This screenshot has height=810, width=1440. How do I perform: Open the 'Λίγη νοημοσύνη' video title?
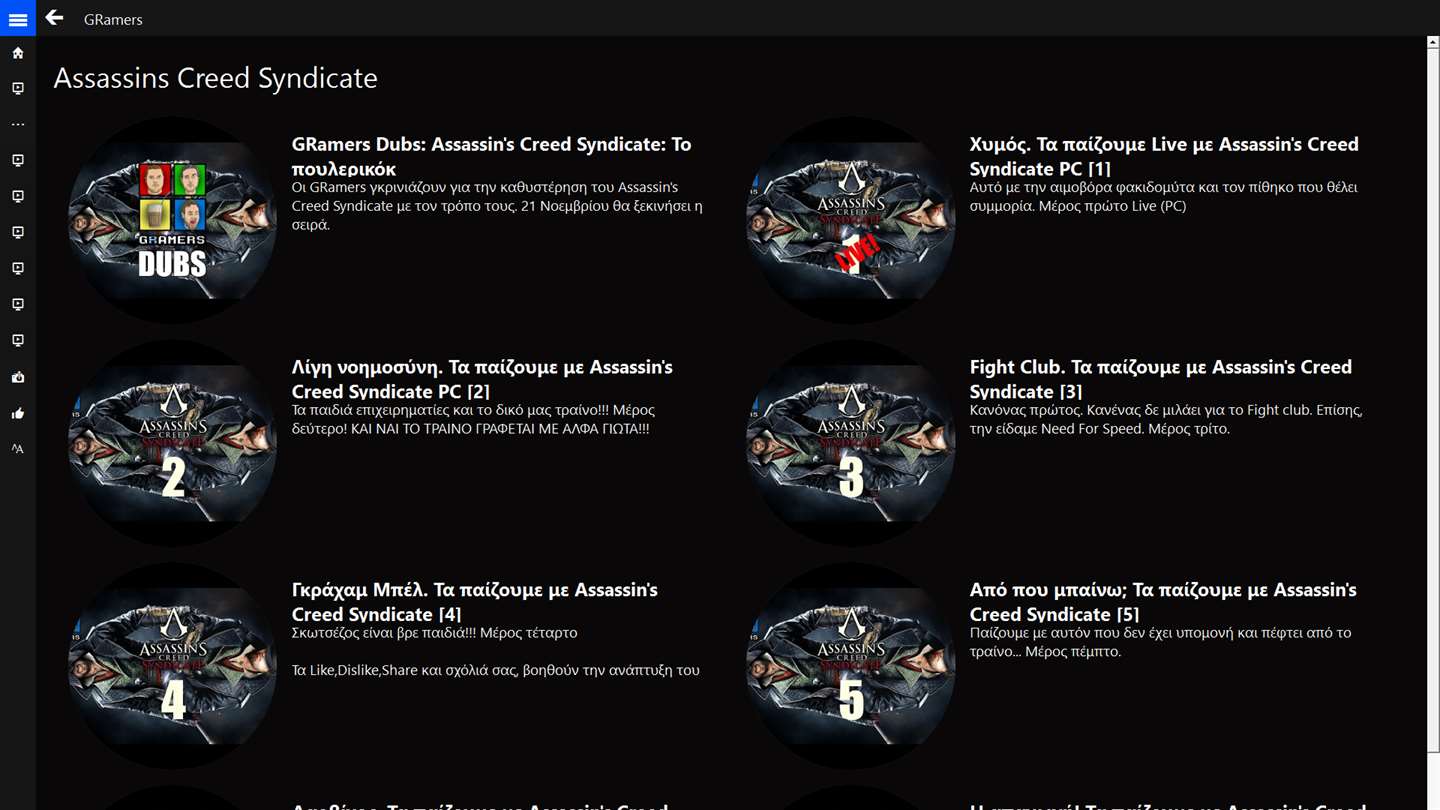tap(482, 379)
